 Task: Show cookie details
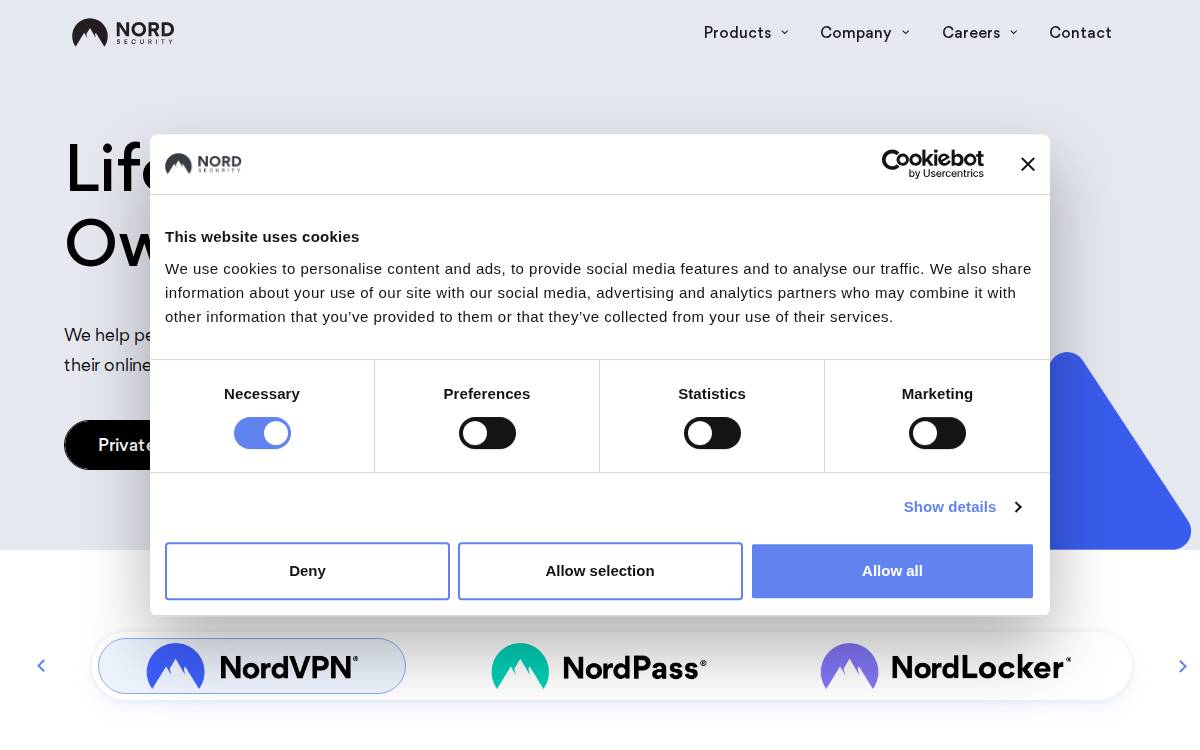pyautogui.click(x=962, y=507)
